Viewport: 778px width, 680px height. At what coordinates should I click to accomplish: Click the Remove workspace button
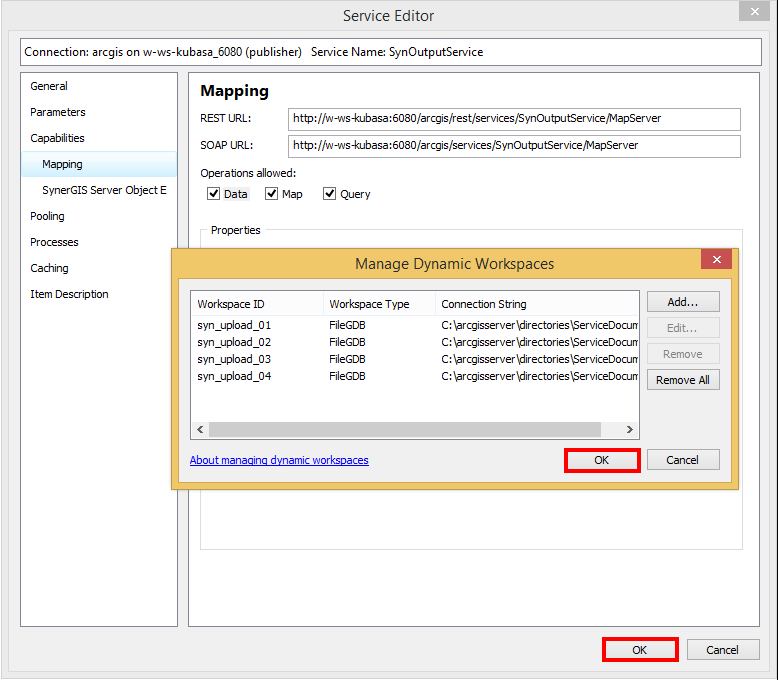pyautogui.click(x=683, y=354)
